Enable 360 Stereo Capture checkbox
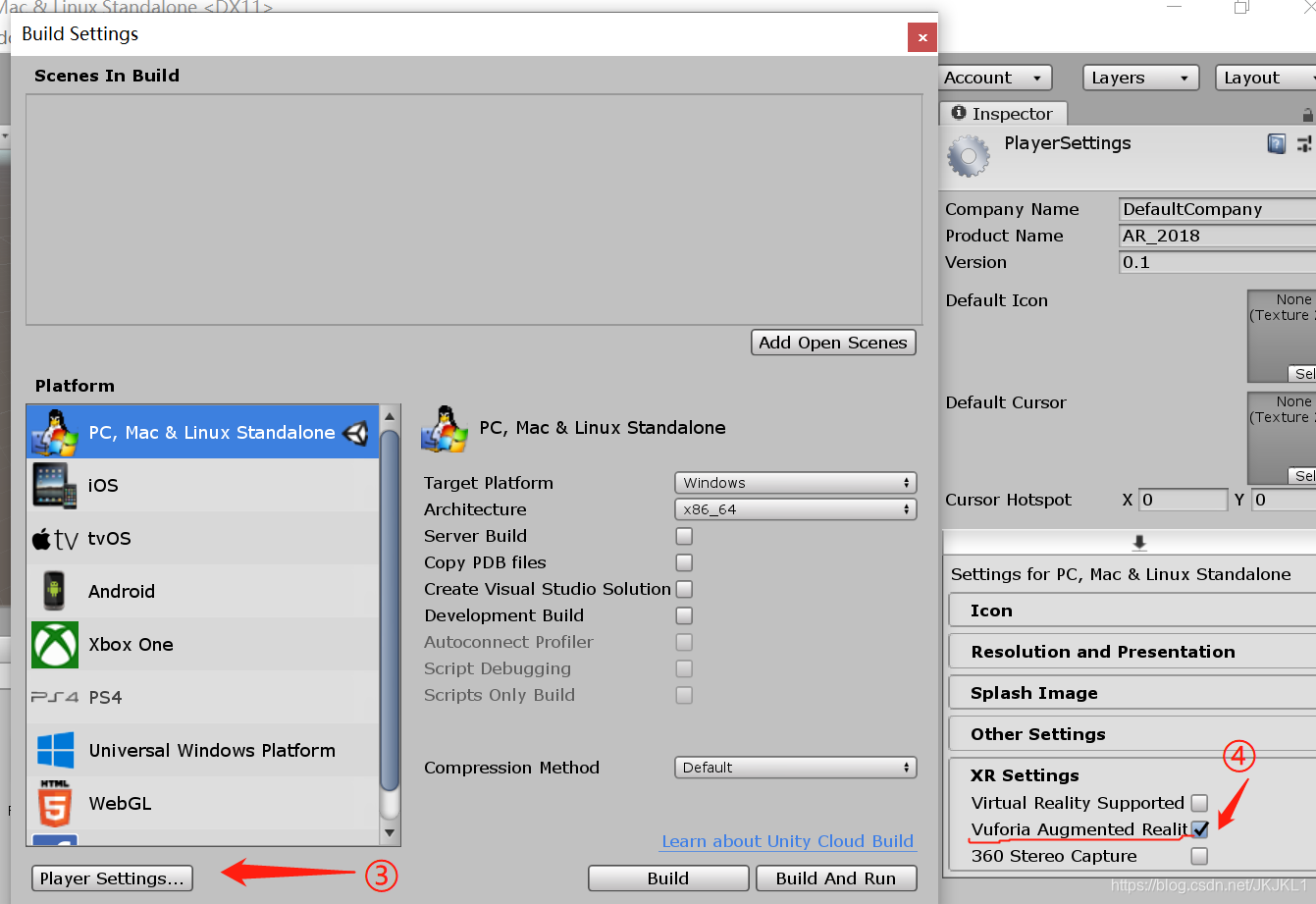This screenshot has width=1316, height=904. pyautogui.click(x=1199, y=856)
